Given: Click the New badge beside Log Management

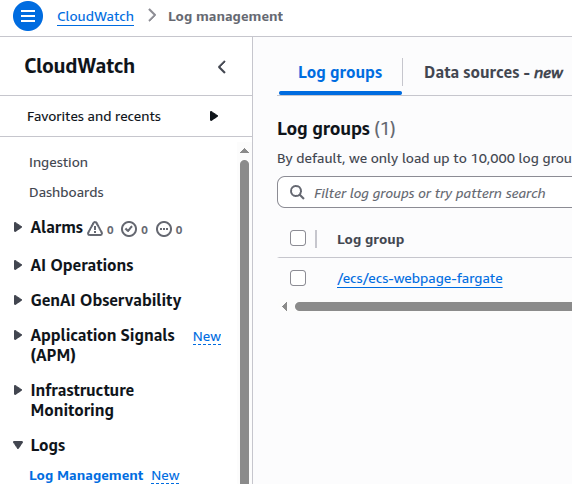Looking at the screenshot, I should coord(166,476).
